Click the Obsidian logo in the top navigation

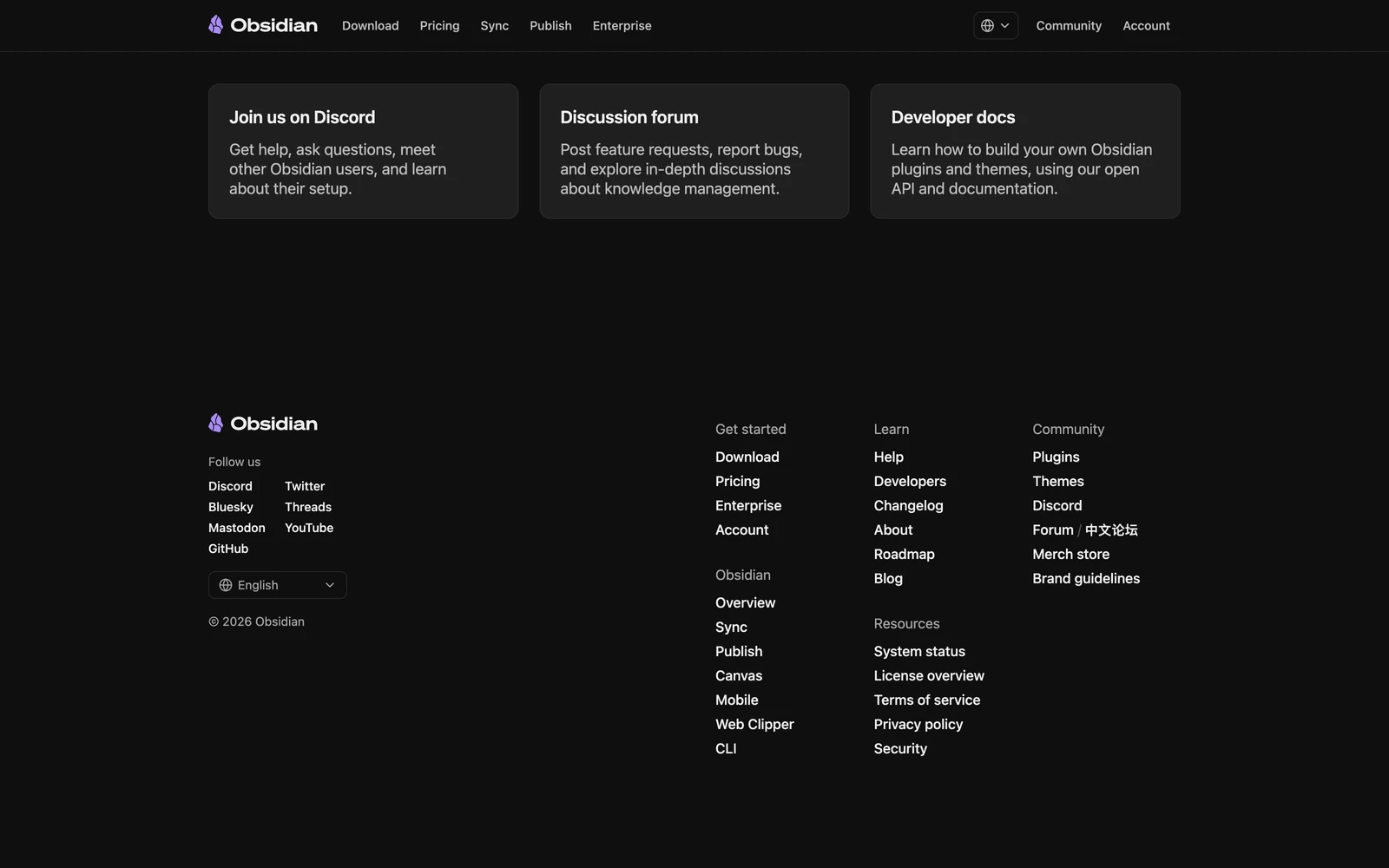[x=263, y=25]
